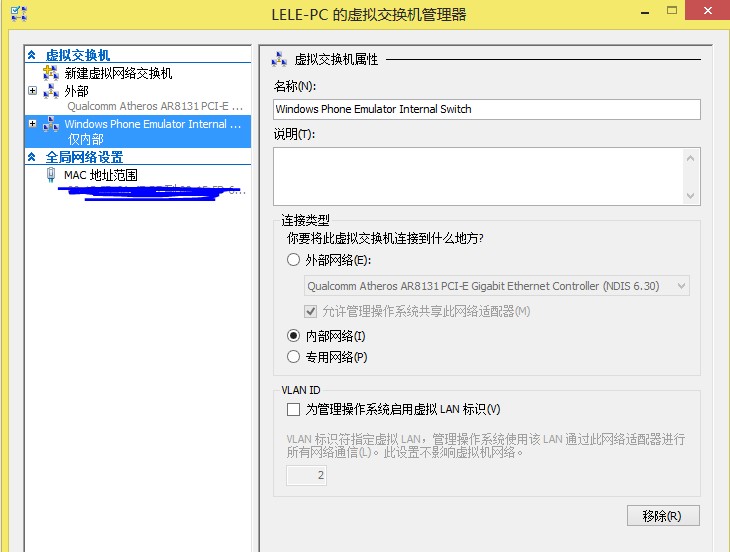Open the Qualcomm Atheros adapter dropdown
Screen dimensions: 730x552
click(497, 286)
